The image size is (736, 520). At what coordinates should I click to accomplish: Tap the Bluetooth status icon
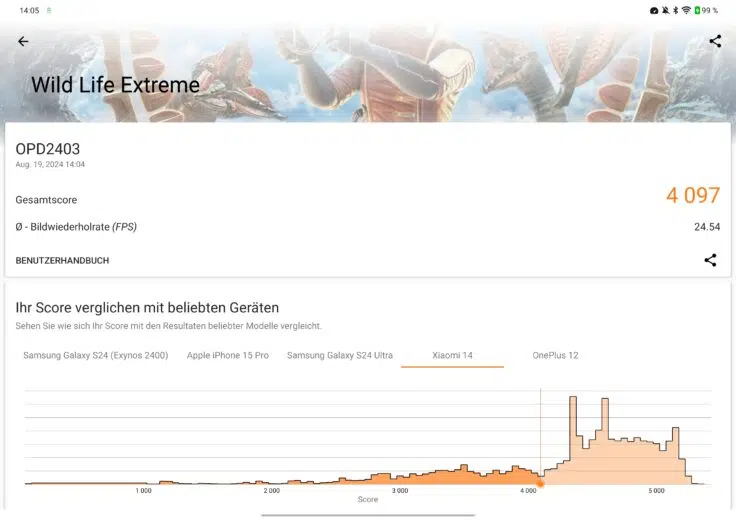point(676,10)
